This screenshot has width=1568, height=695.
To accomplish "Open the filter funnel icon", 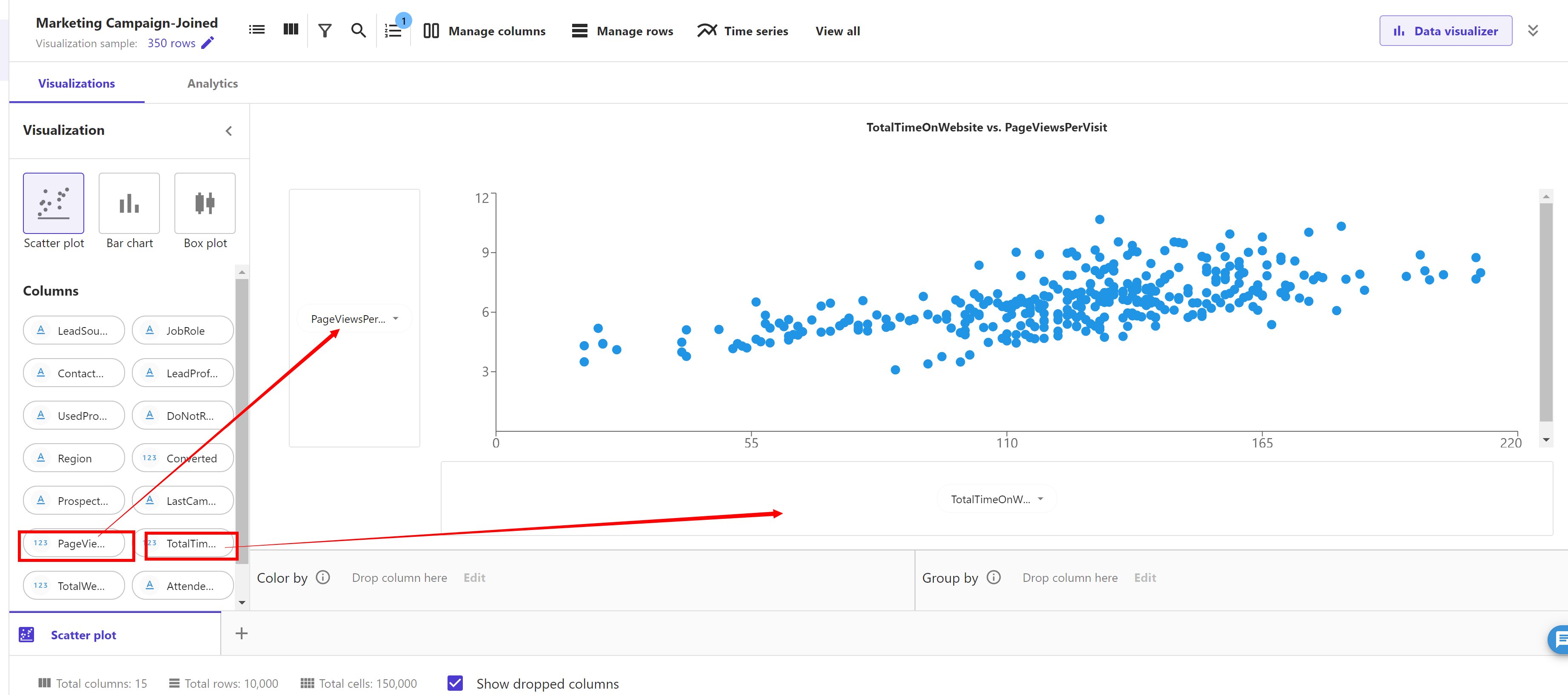I will 325,31.
